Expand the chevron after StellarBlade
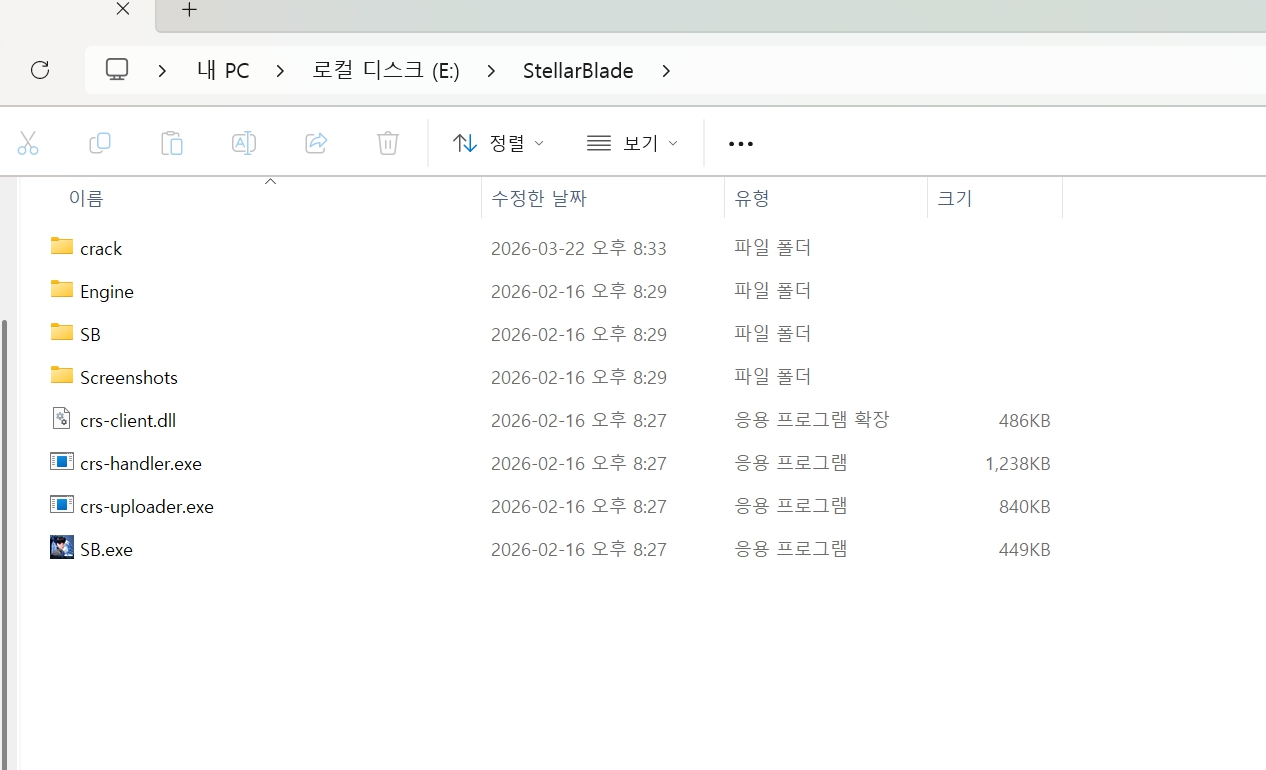Screen dimensions: 1266x770 point(666,71)
